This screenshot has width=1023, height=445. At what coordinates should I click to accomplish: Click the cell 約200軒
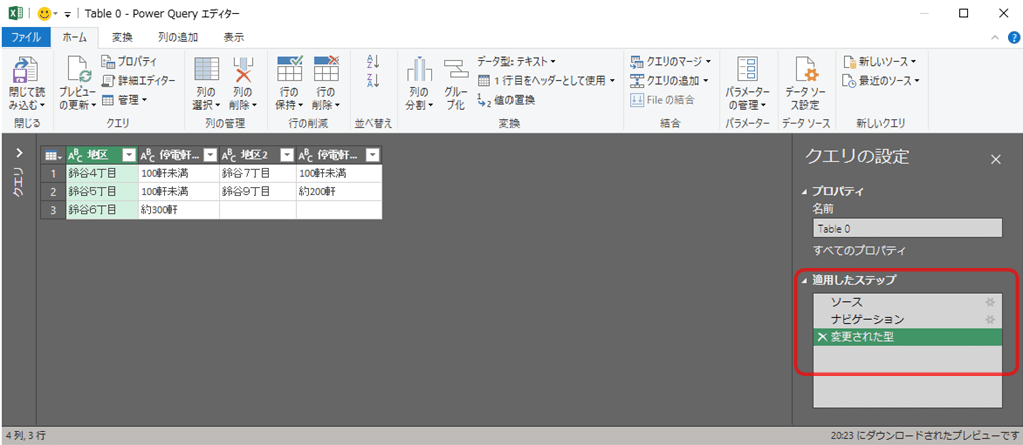coord(339,191)
